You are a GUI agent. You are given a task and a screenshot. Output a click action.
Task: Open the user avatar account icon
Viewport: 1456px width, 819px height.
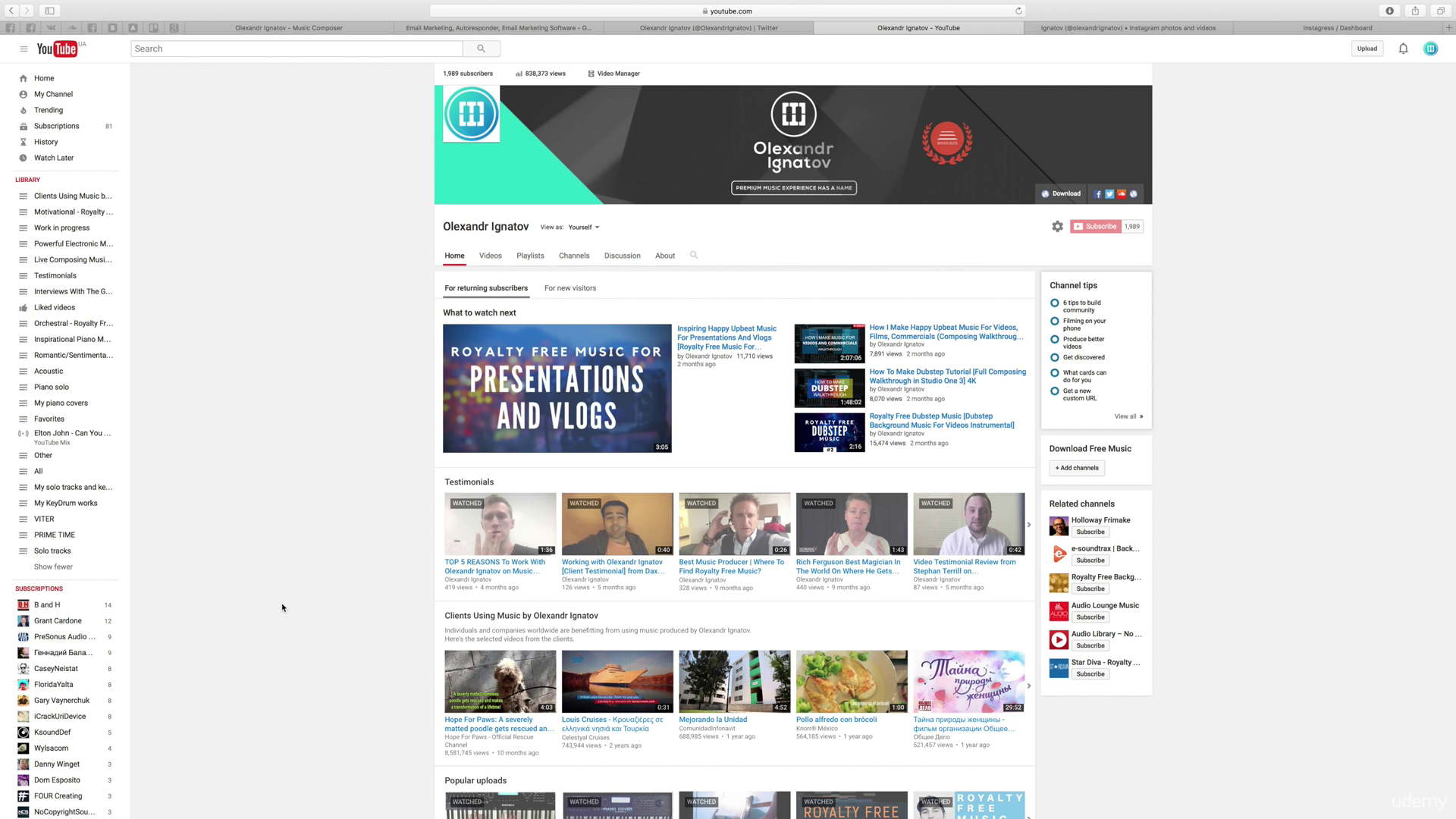[1430, 49]
